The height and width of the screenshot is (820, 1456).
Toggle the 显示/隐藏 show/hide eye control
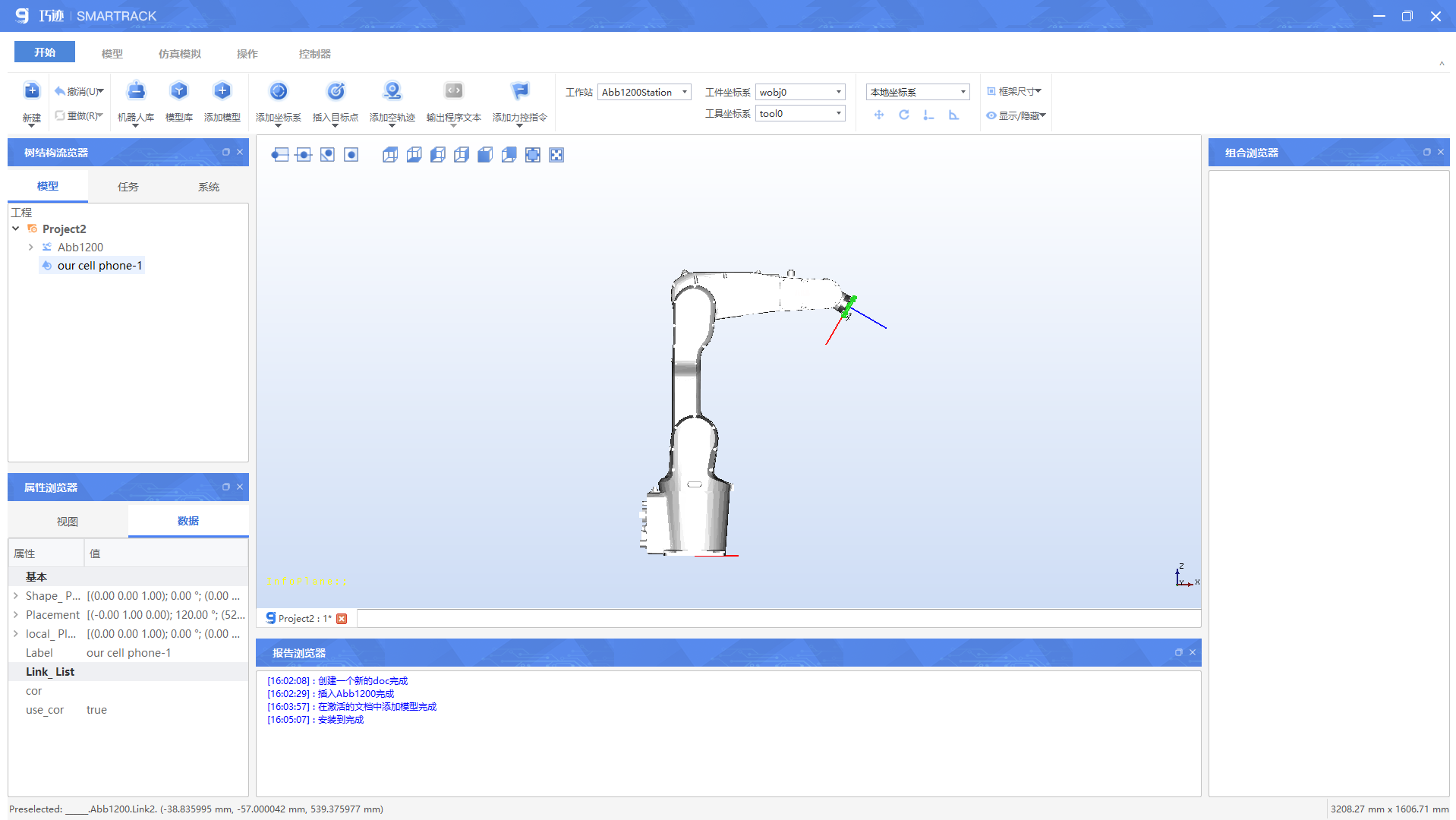[x=1016, y=116]
